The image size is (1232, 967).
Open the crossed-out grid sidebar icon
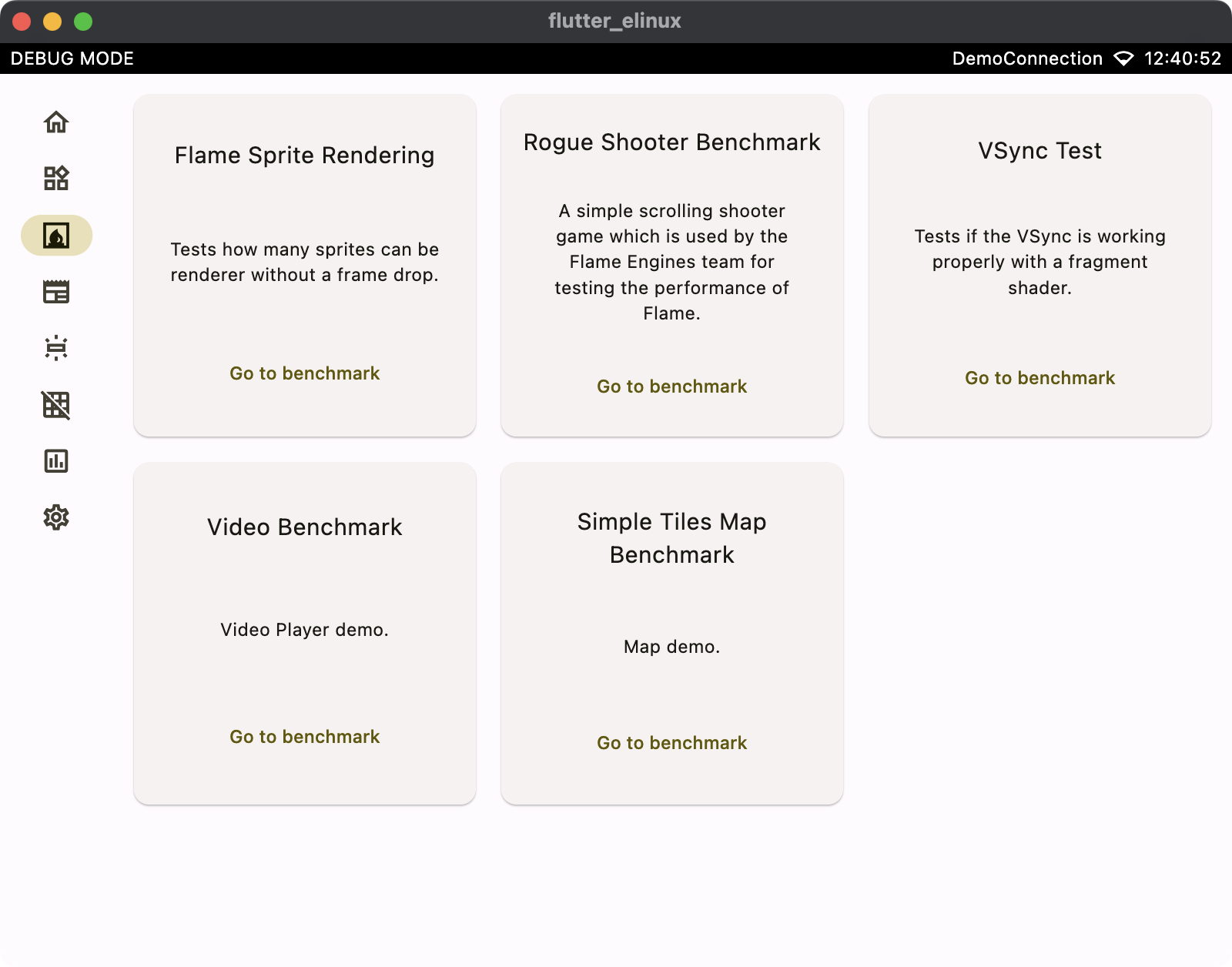56,404
